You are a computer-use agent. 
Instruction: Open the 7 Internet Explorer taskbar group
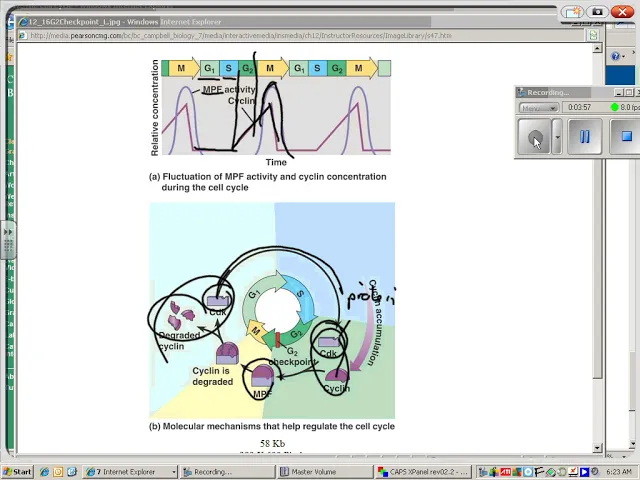tap(130, 472)
